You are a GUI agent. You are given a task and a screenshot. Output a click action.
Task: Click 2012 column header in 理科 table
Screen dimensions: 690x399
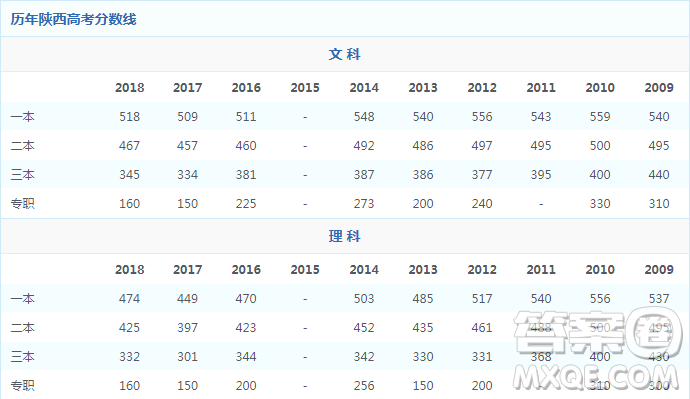click(482, 270)
